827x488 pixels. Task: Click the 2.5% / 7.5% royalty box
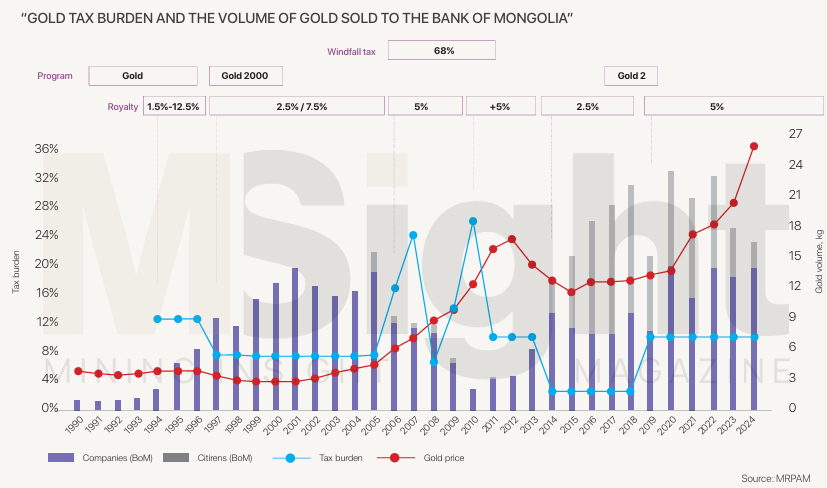click(x=295, y=106)
